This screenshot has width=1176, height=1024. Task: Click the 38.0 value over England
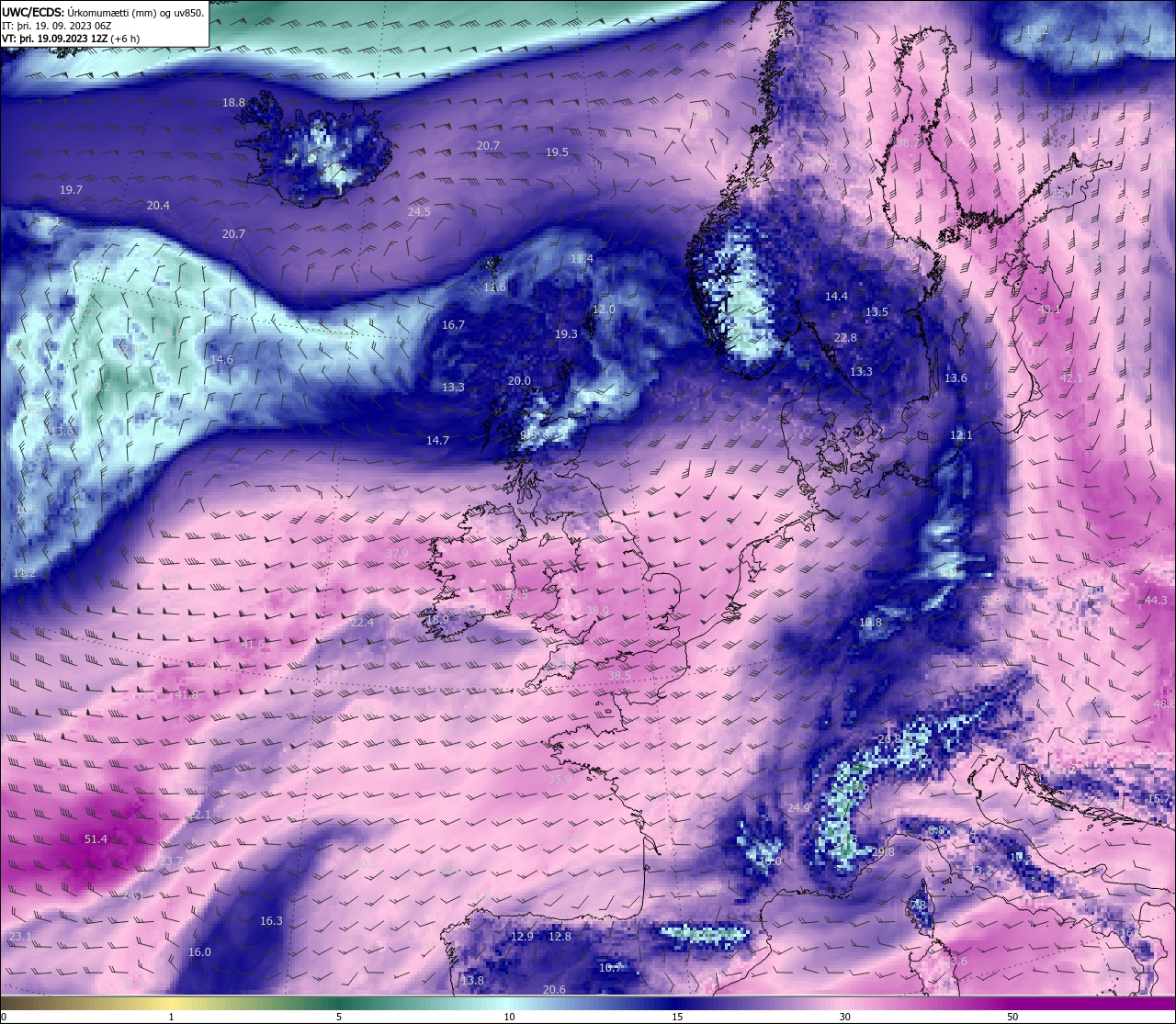597,611
